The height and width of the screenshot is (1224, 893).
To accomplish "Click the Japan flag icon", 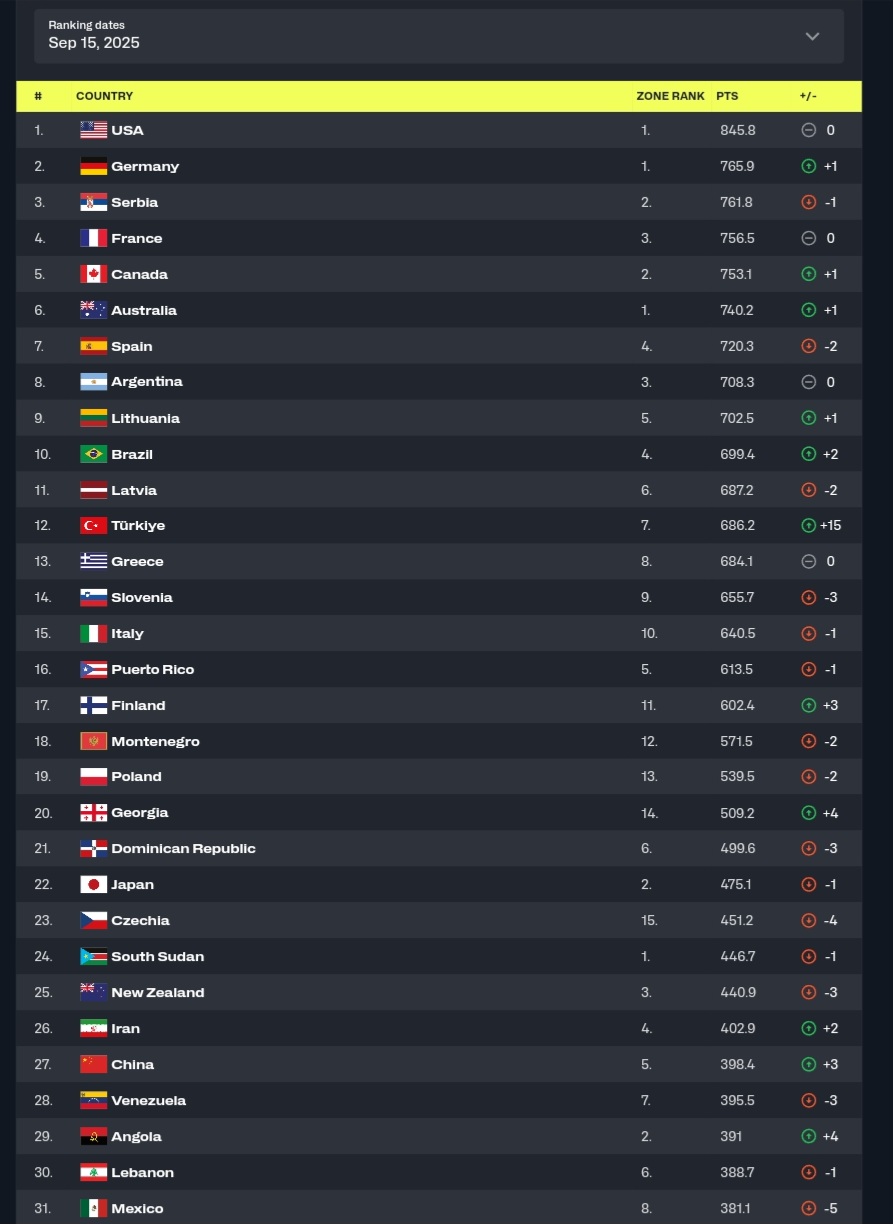I will [93, 884].
